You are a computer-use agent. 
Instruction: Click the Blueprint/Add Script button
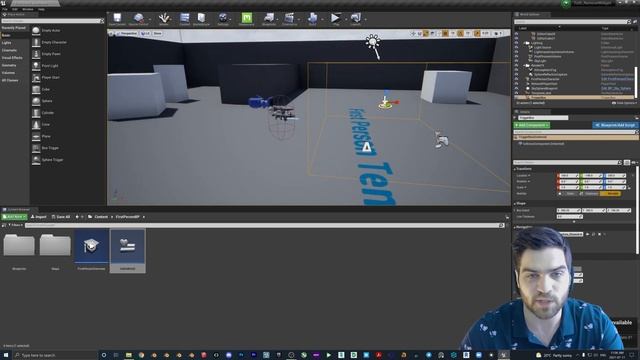[x=615, y=125]
